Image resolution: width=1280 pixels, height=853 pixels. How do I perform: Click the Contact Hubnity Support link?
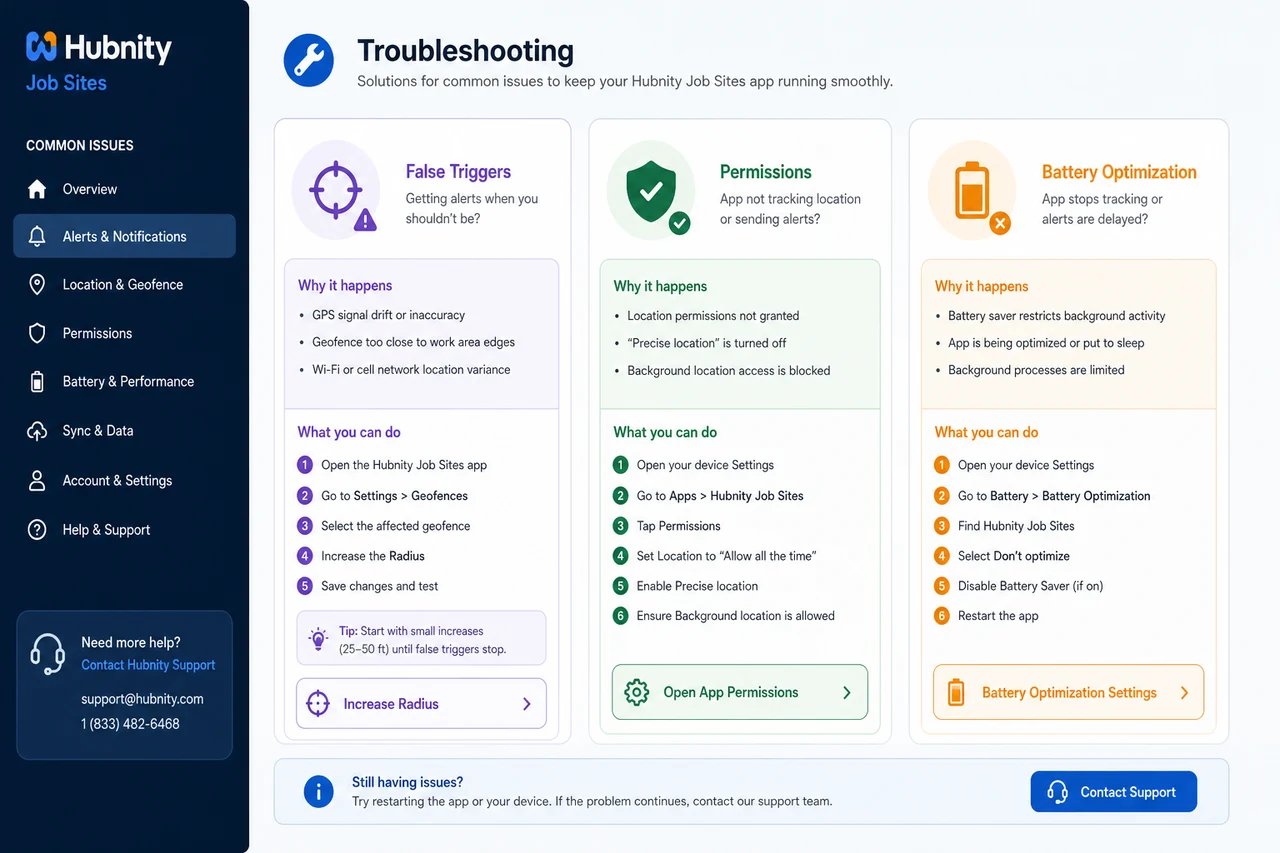point(148,665)
